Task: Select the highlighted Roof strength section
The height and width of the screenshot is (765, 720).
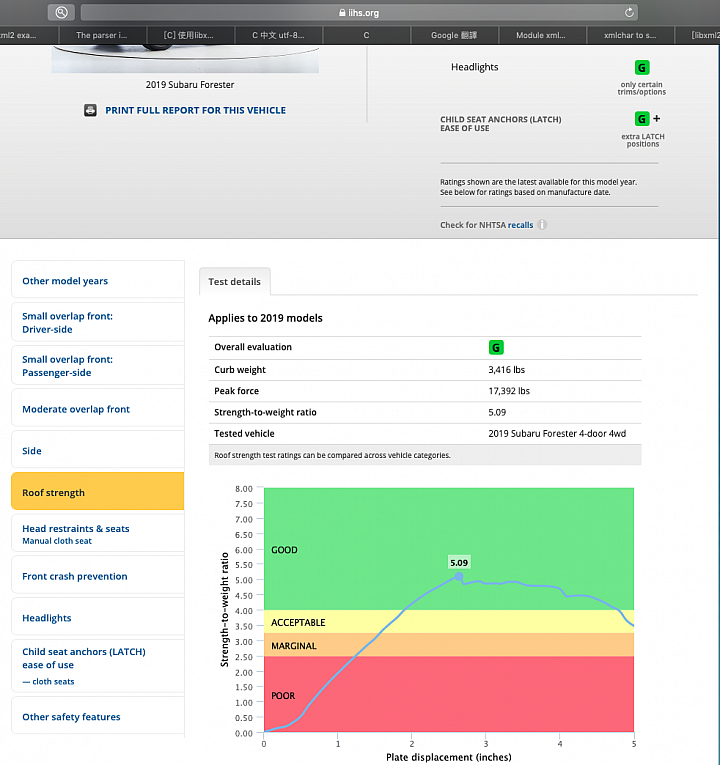Action: point(98,492)
